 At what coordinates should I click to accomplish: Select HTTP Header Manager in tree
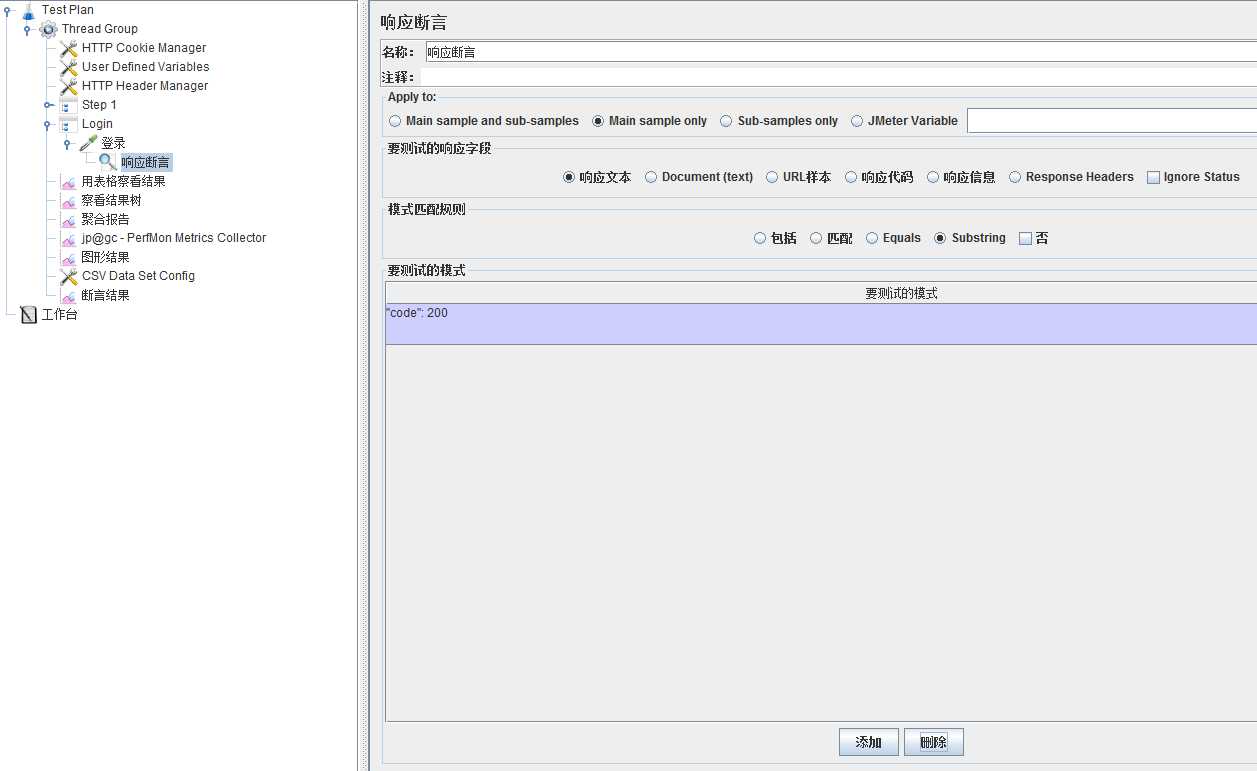(145, 86)
